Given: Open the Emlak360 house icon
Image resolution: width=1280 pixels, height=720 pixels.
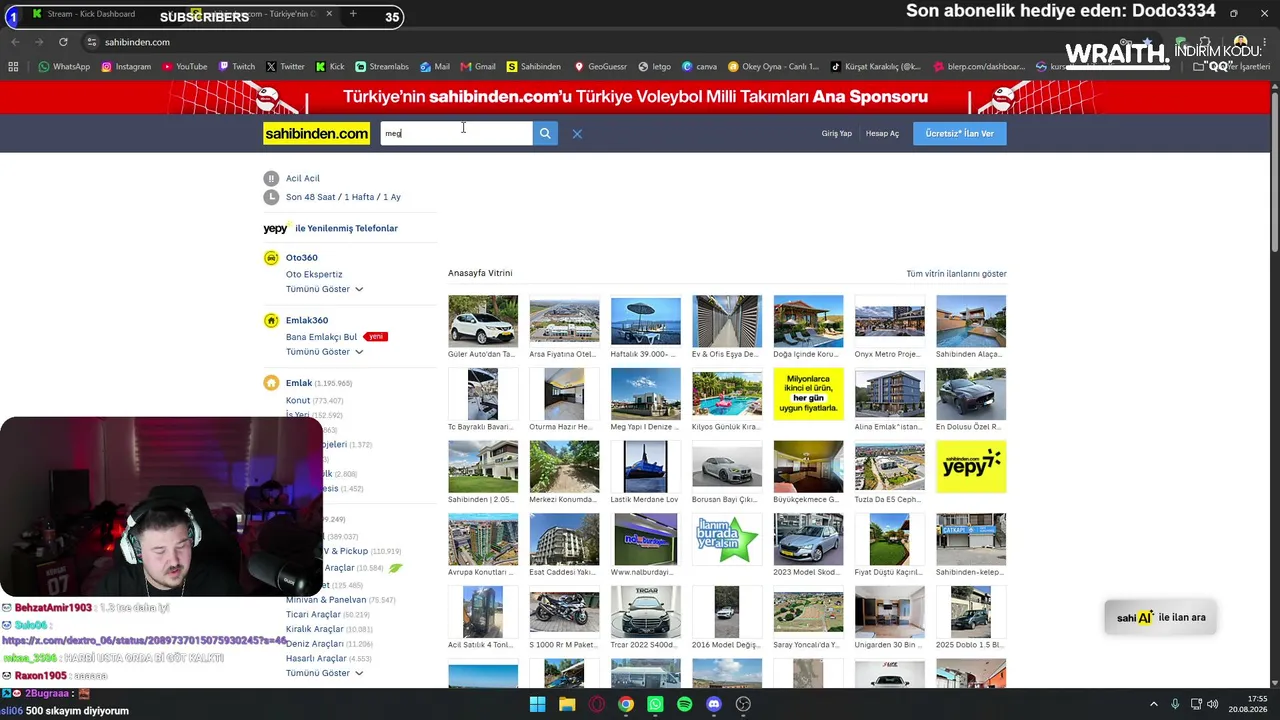Looking at the screenshot, I should pos(271,321).
